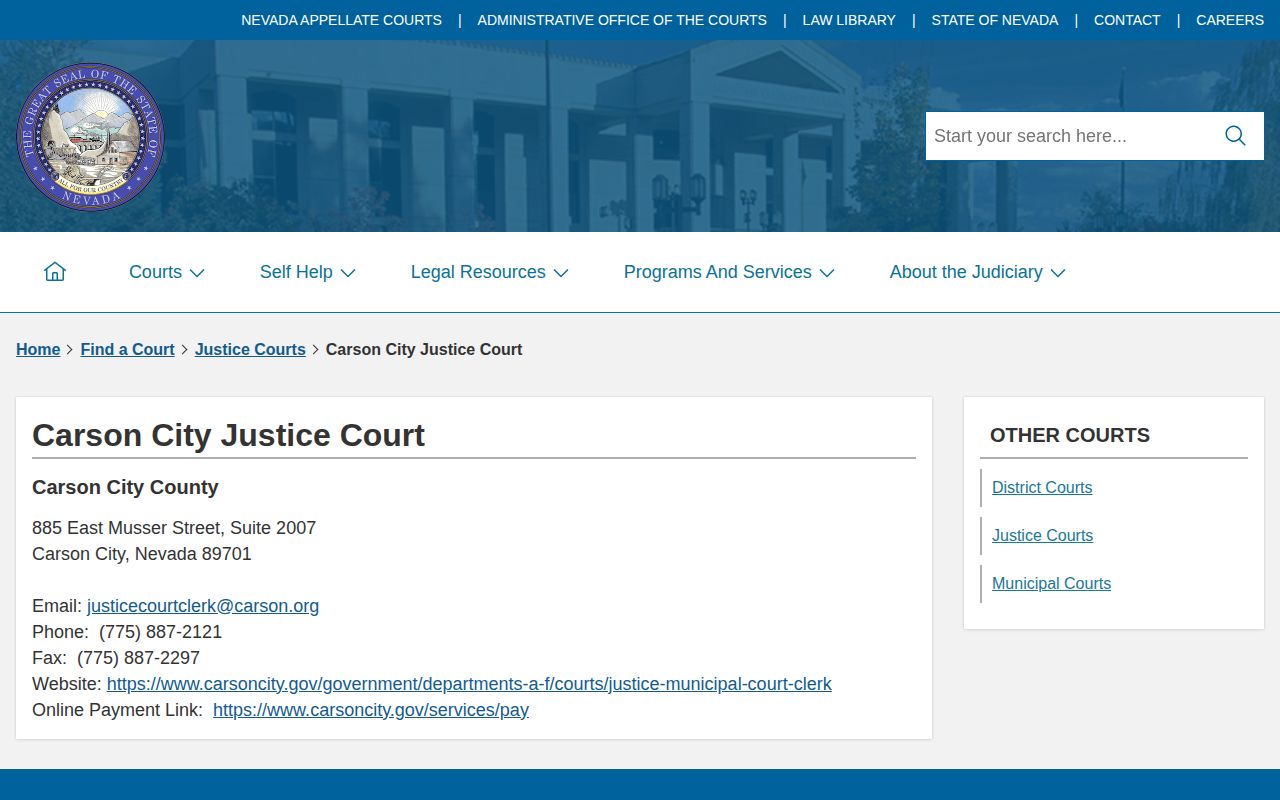Viewport: 1280px width, 800px height.
Task: Expand the Programs And Services menu
Action: pos(729,272)
